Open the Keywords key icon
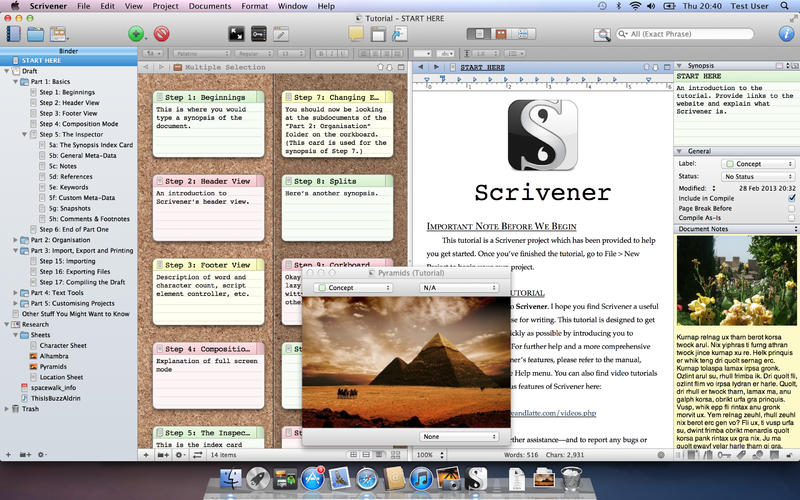The width and height of the screenshot is (800, 500). (260, 34)
